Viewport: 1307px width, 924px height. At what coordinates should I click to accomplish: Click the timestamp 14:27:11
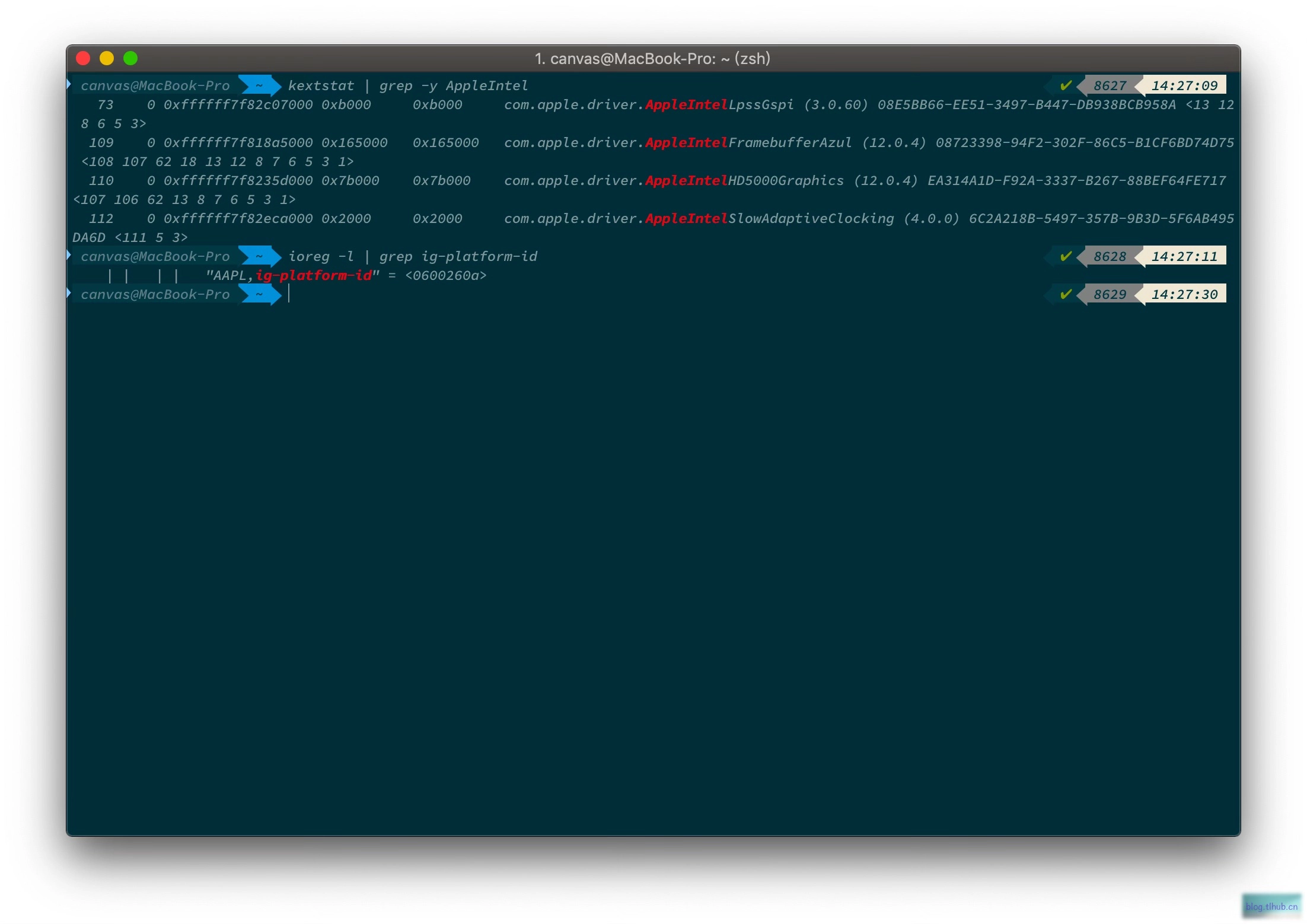[1184, 257]
